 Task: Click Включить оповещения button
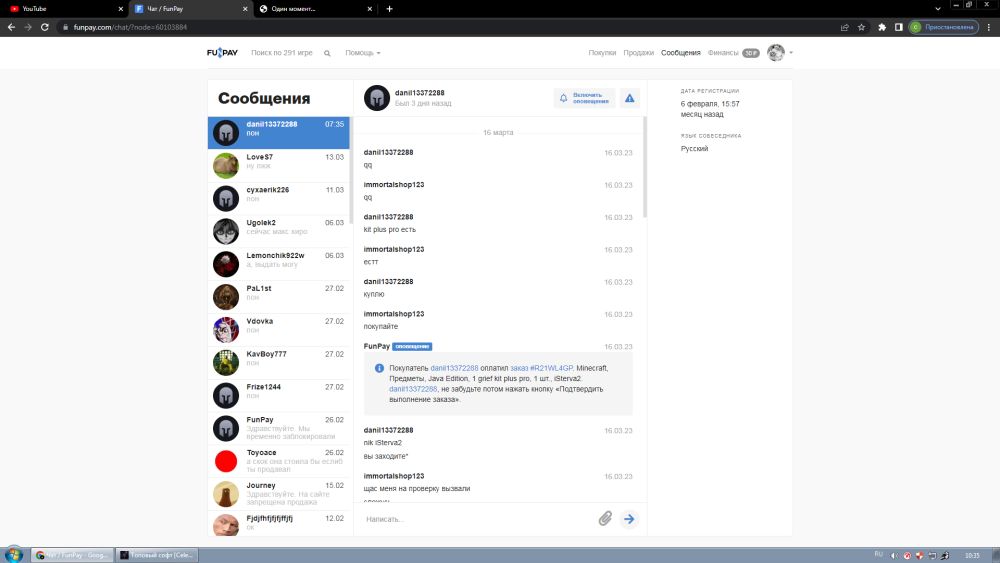point(584,98)
